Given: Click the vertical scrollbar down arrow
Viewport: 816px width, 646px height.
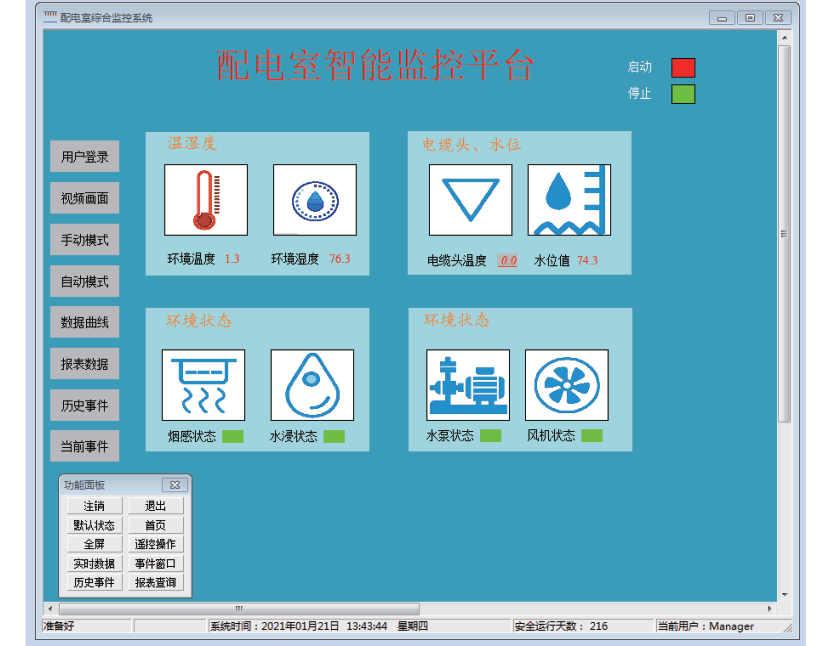Looking at the screenshot, I should click(785, 594).
